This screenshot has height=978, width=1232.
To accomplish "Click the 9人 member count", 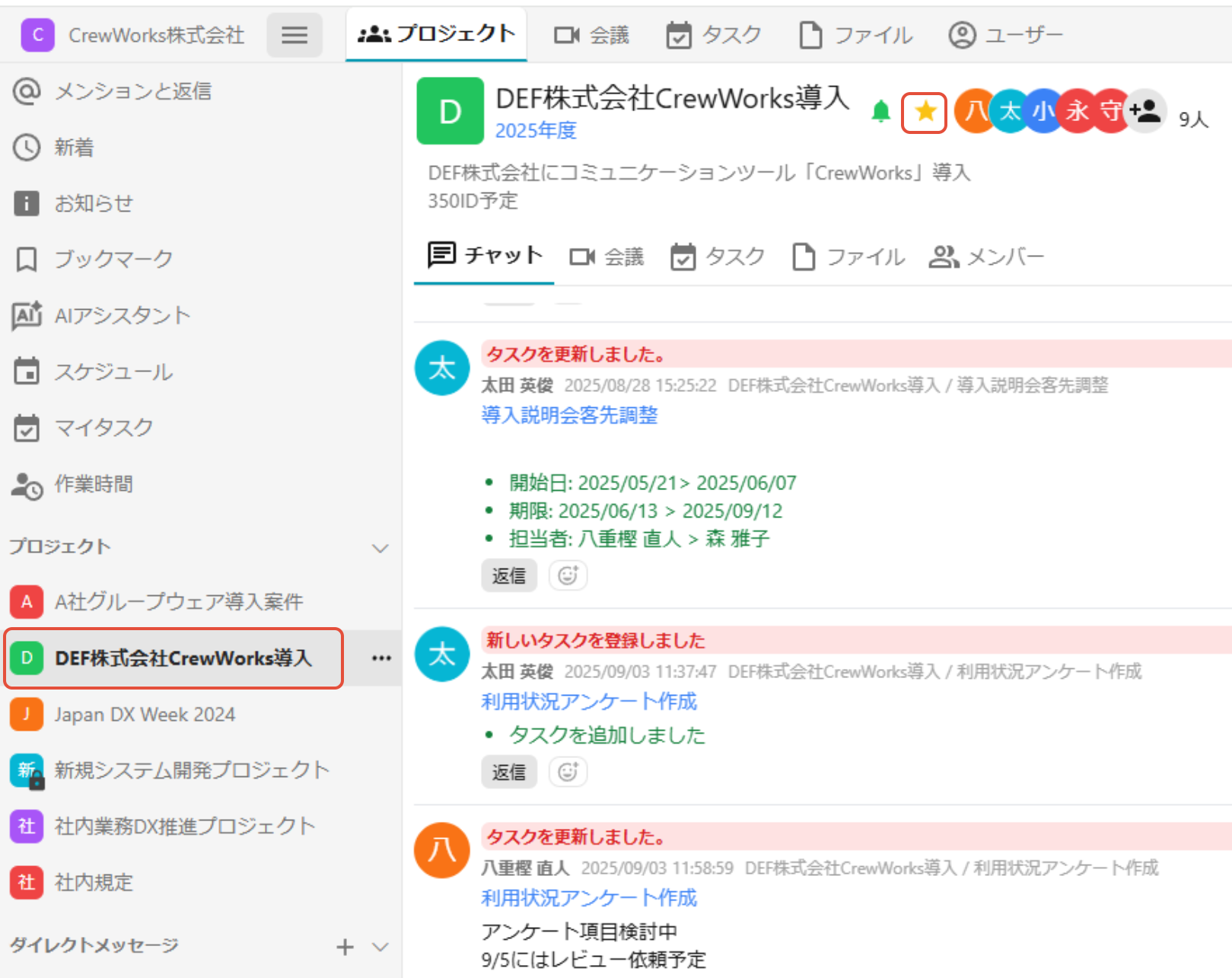I will coord(1193,119).
